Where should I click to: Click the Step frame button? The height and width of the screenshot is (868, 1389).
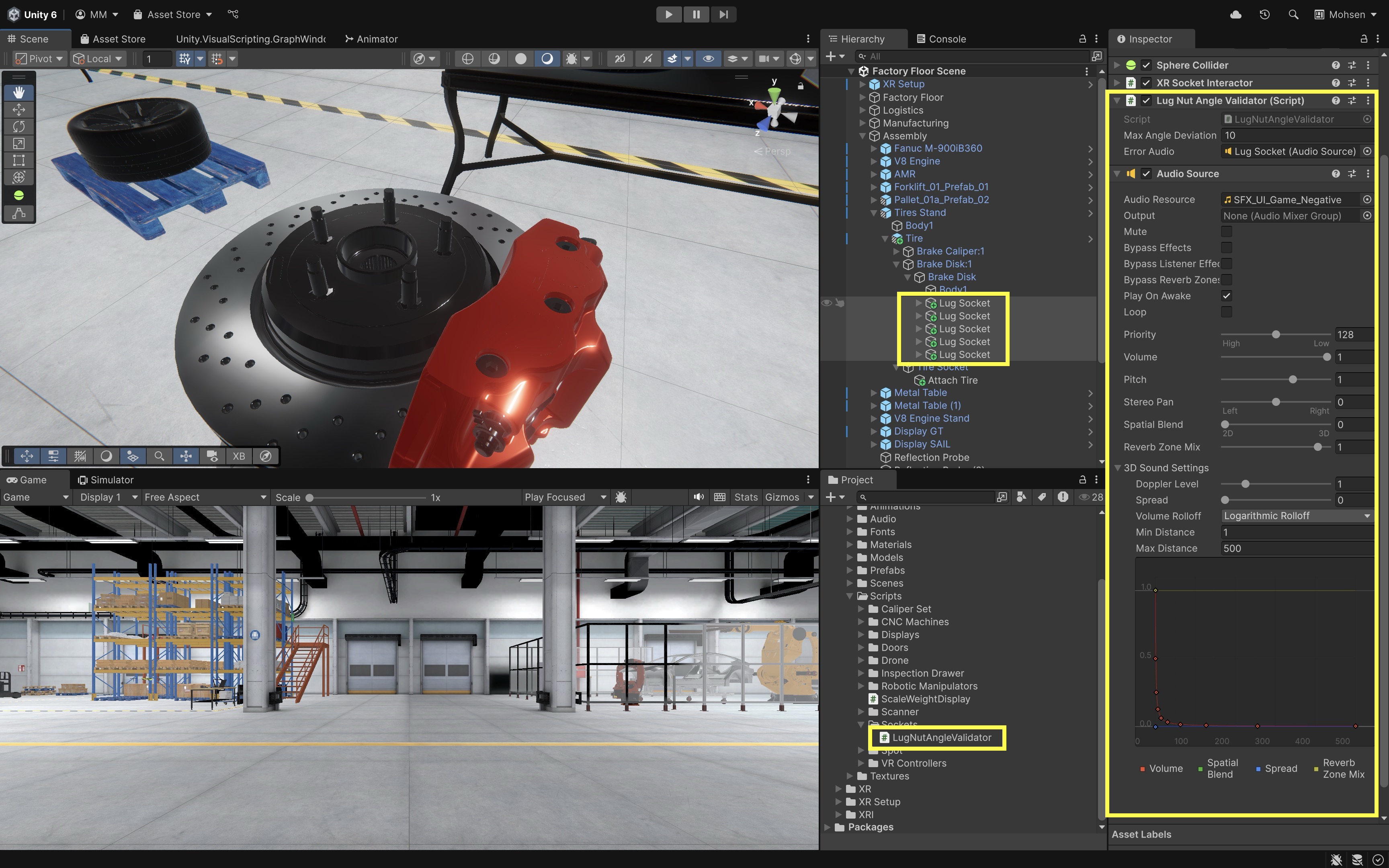click(723, 14)
